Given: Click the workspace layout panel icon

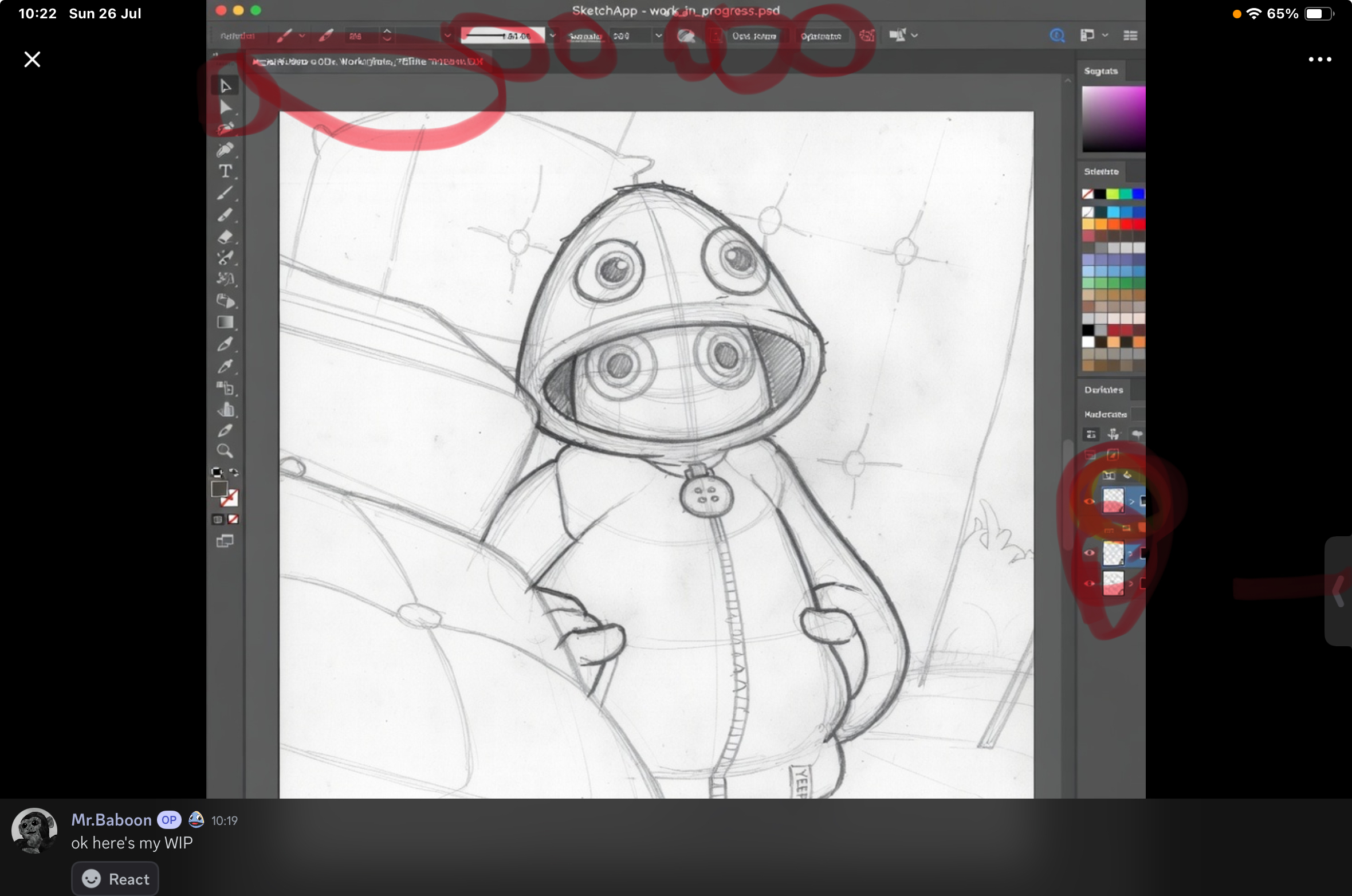Looking at the screenshot, I should pyautogui.click(x=1087, y=36).
